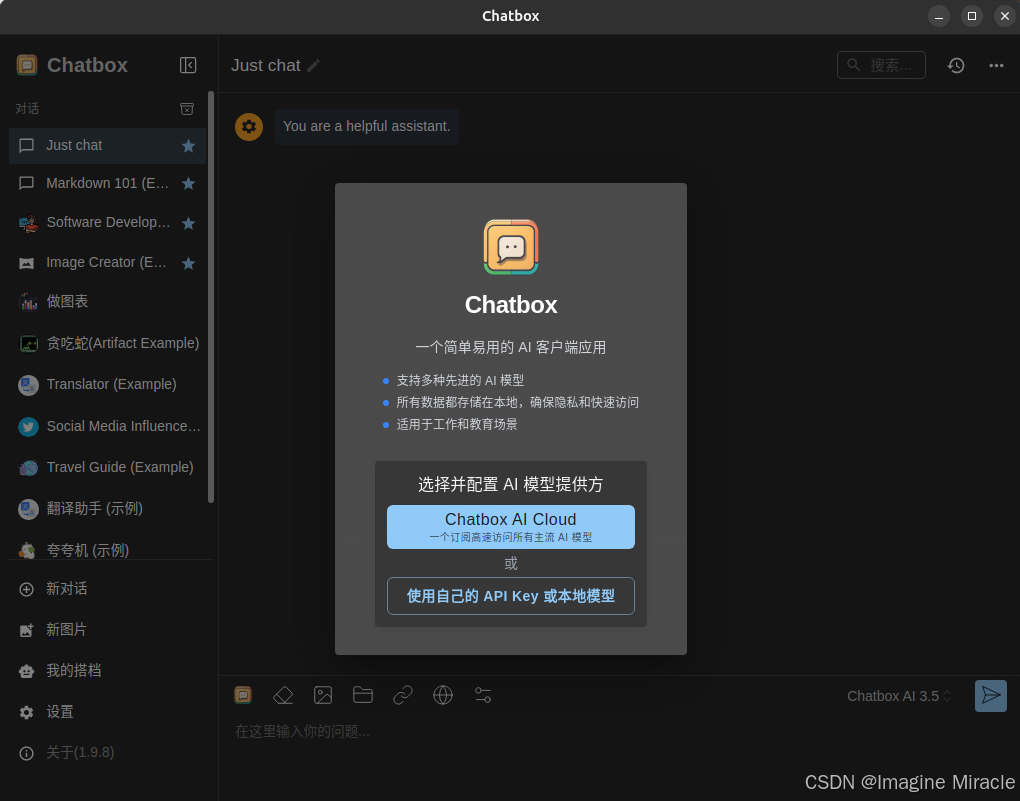Toggle the star on Markdown 101 conversation
This screenshot has height=801, width=1020.
click(188, 184)
